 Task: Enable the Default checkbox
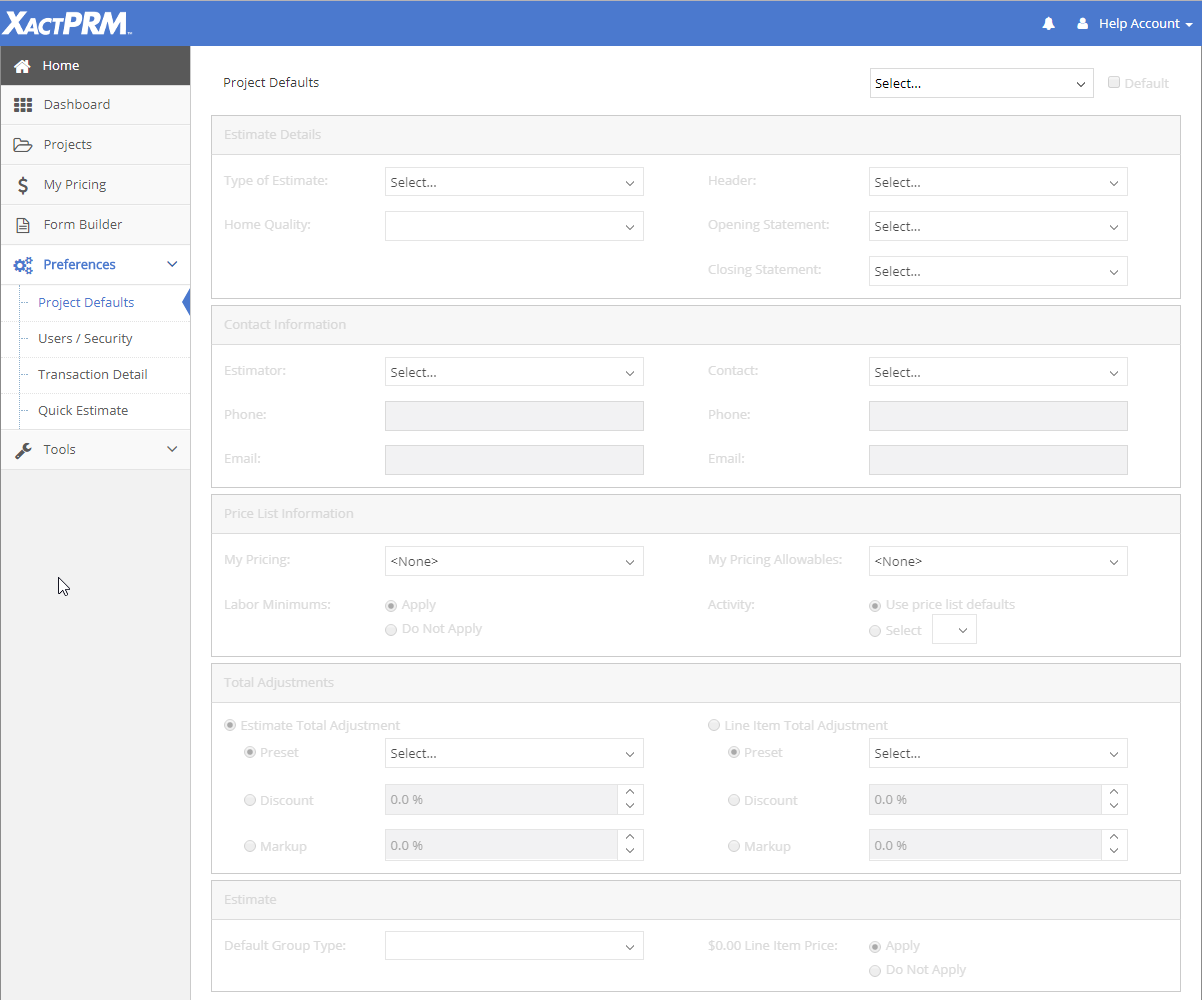[1114, 83]
